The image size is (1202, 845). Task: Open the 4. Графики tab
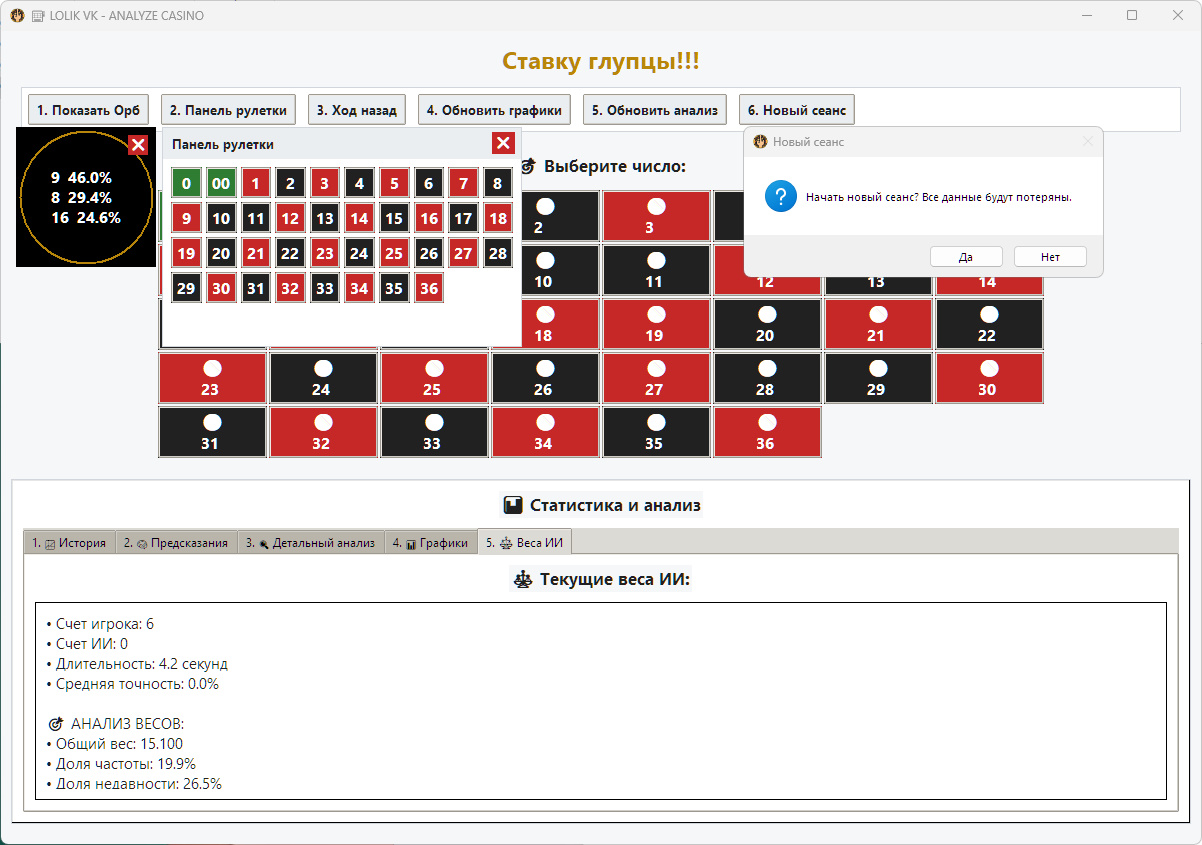tap(431, 543)
